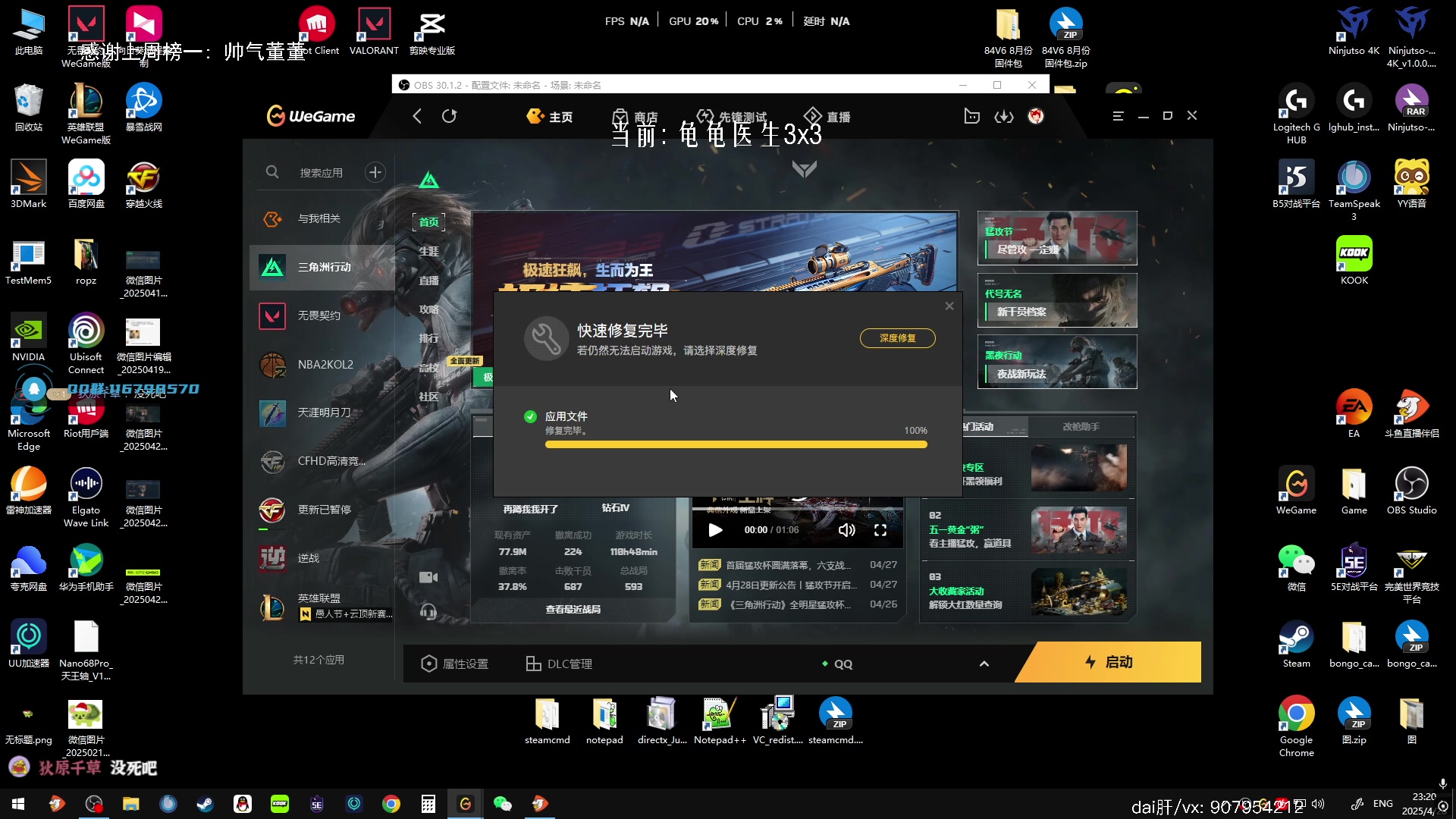The height and width of the screenshot is (819, 1456).
Task: Select 天涯明月刀 in app list
Action: 322,413
